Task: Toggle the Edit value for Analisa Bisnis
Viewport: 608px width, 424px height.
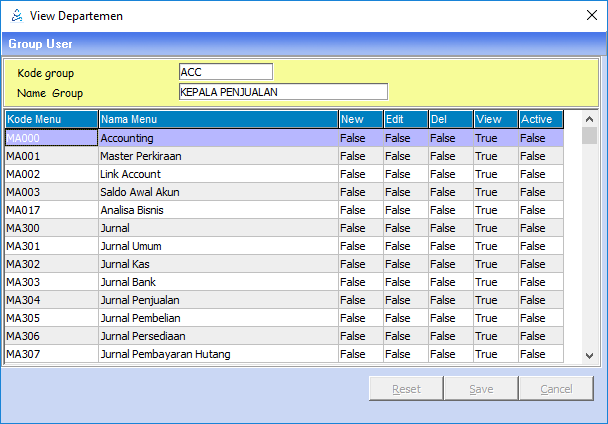Action: (x=405, y=210)
